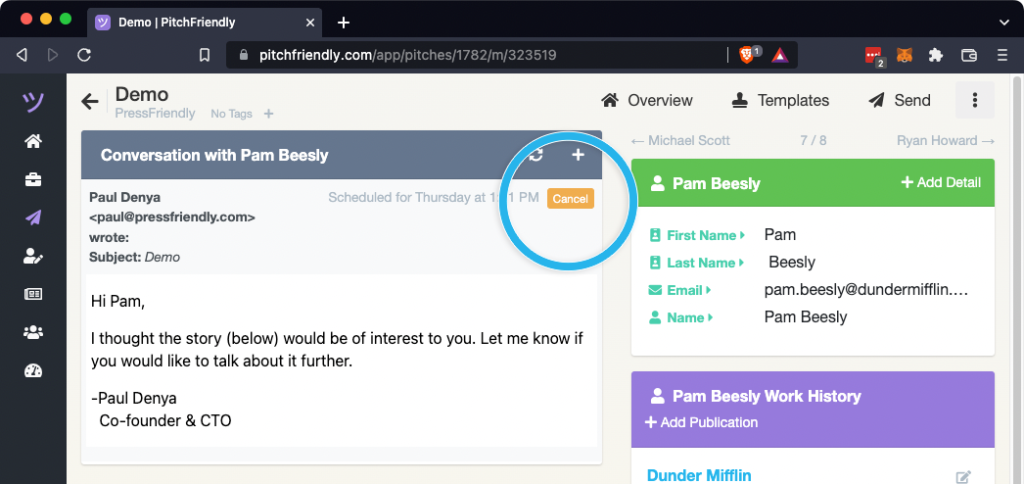This screenshot has height=484, width=1024.
Task: Click the Last Name value Beesly
Action: pyautogui.click(x=792, y=263)
